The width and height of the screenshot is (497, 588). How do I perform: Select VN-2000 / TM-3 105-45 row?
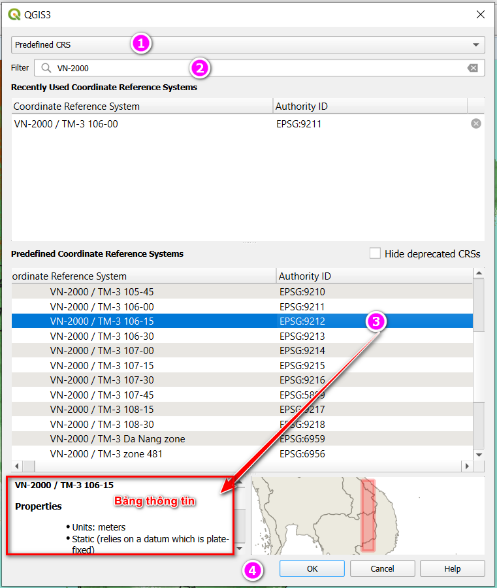point(242,292)
